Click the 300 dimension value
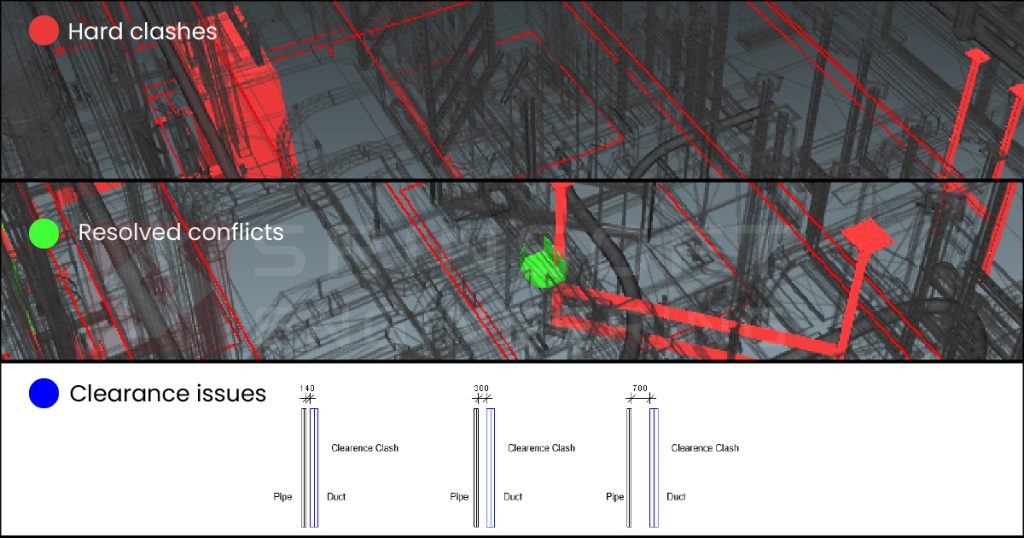Image resolution: width=1024 pixels, height=538 pixels. click(481, 388)
